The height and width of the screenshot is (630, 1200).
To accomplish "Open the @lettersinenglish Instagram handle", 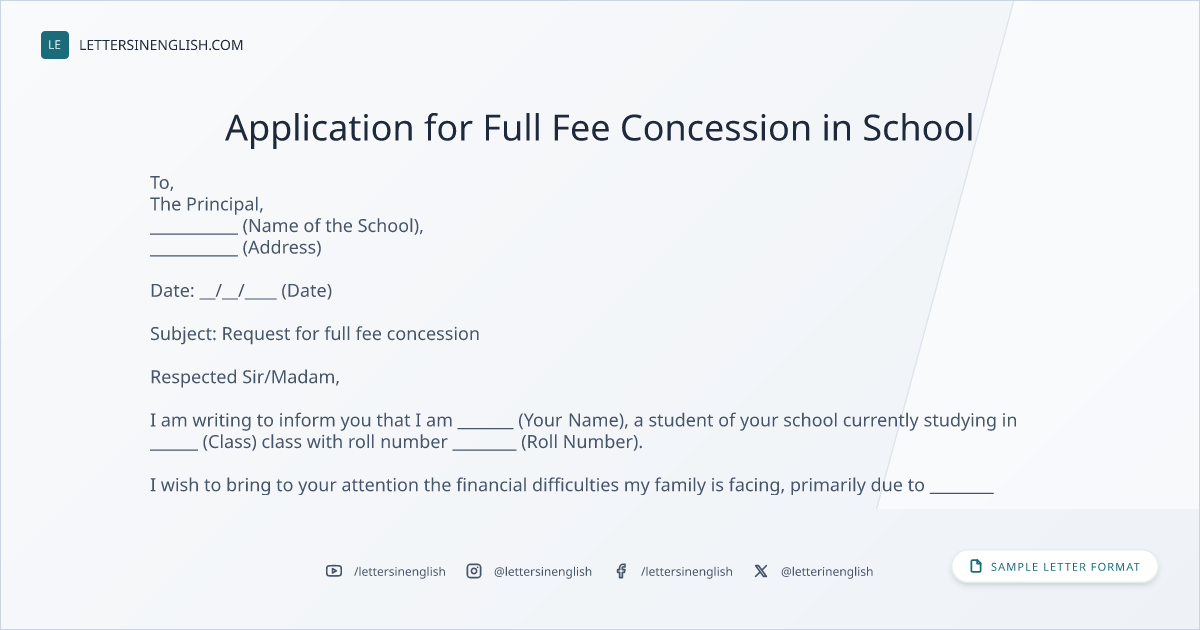I will pyautogui.click(x=543, y=571).
